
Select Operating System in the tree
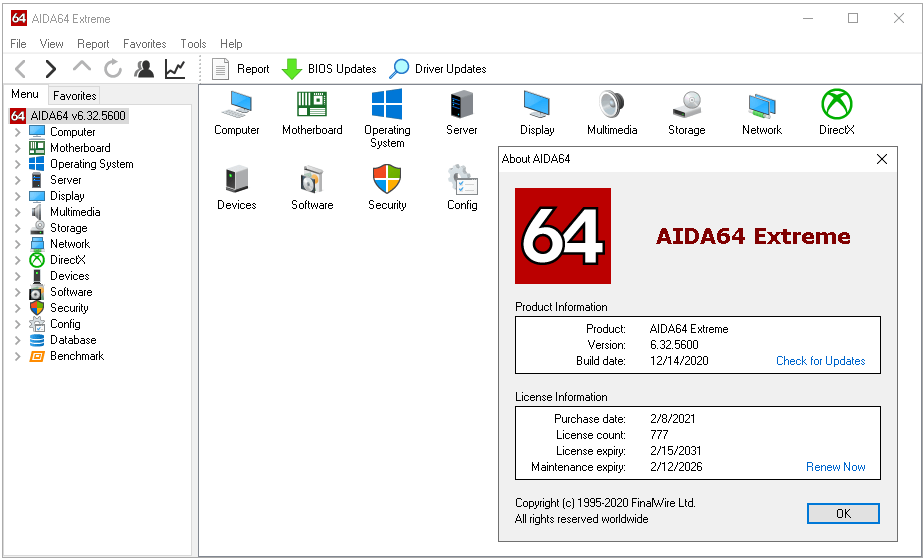[x=91, y=164]
